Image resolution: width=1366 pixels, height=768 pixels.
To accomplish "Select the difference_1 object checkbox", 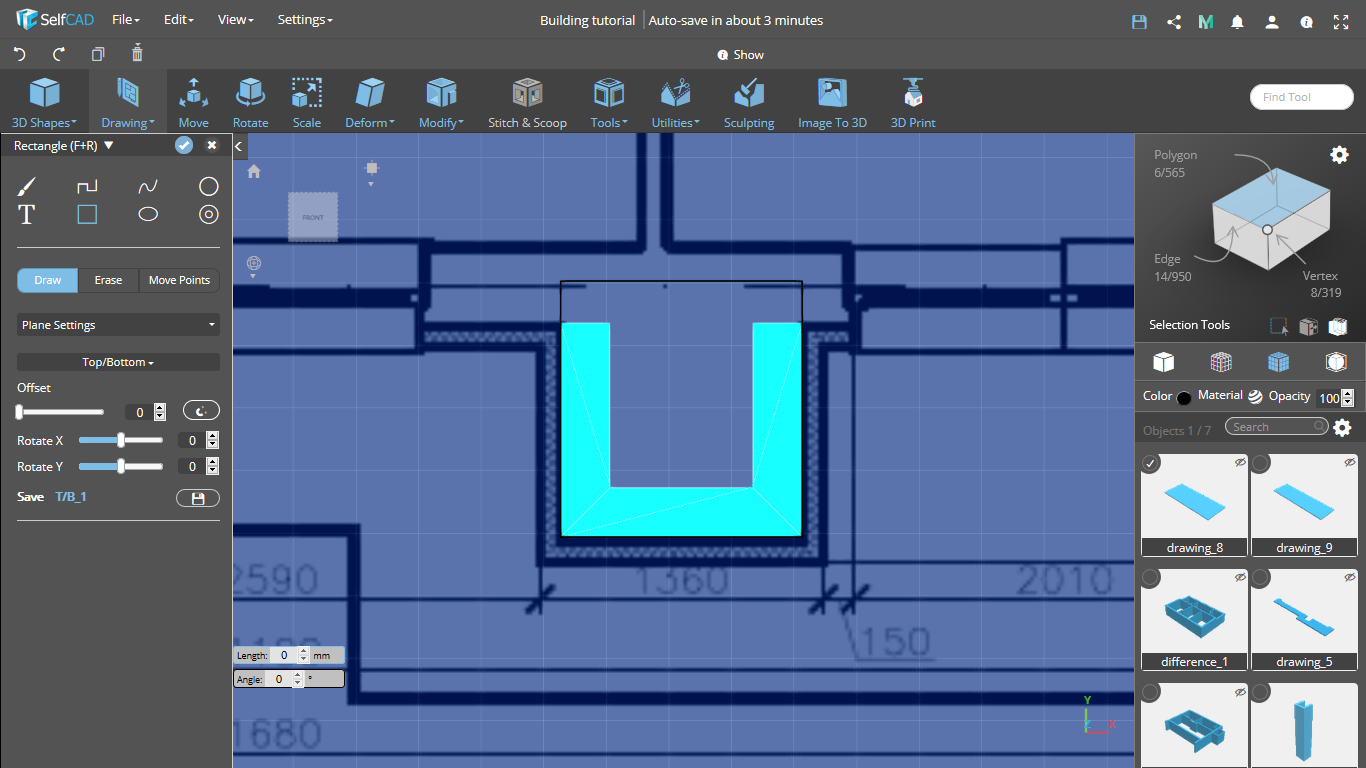I will click(x=1151, y=578).
